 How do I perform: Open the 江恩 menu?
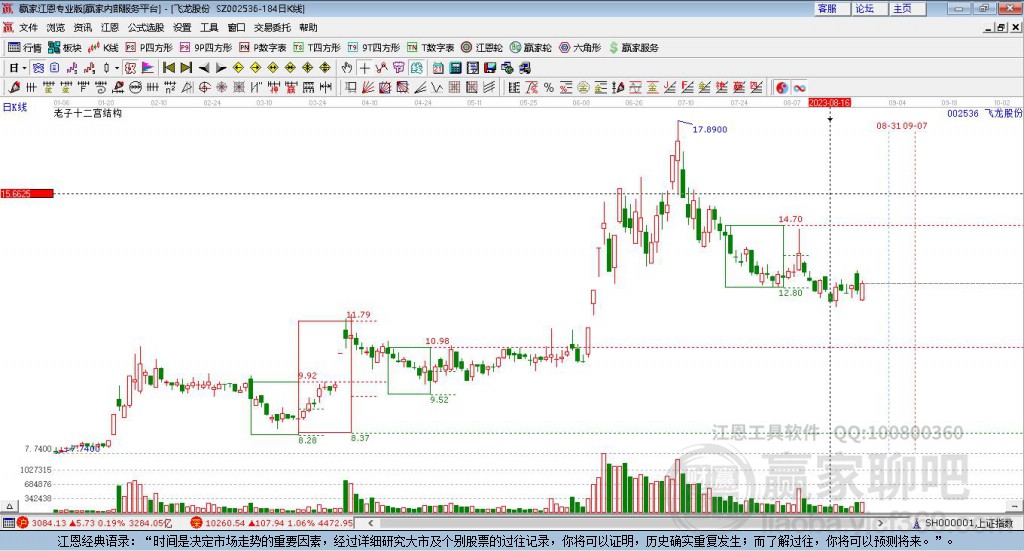click(110, 27)
